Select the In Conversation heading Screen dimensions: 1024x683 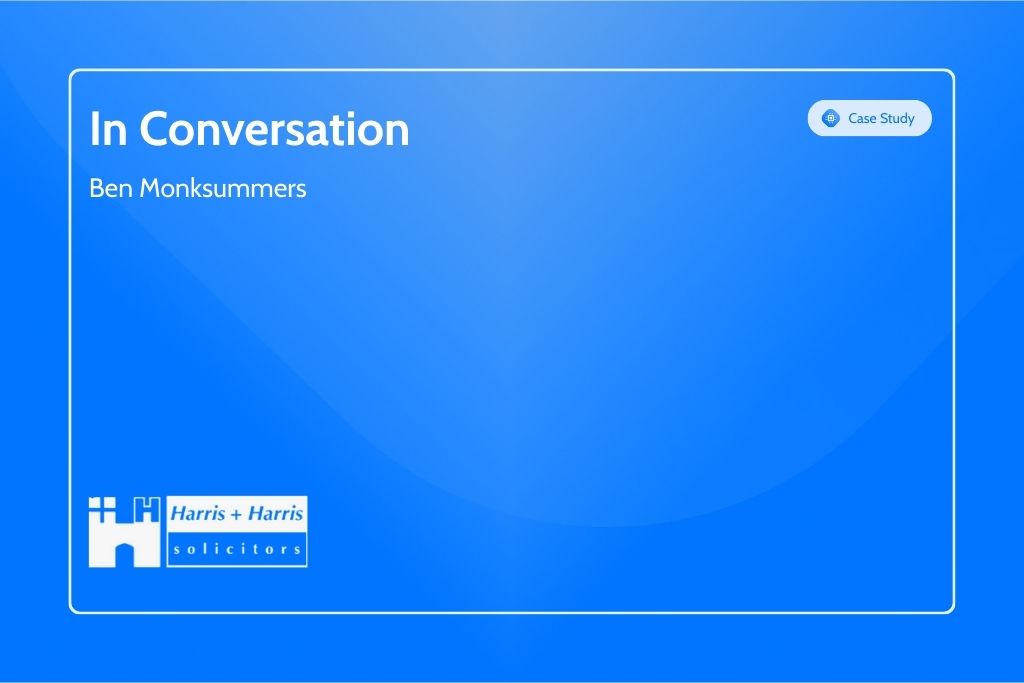tap(249, 129)
